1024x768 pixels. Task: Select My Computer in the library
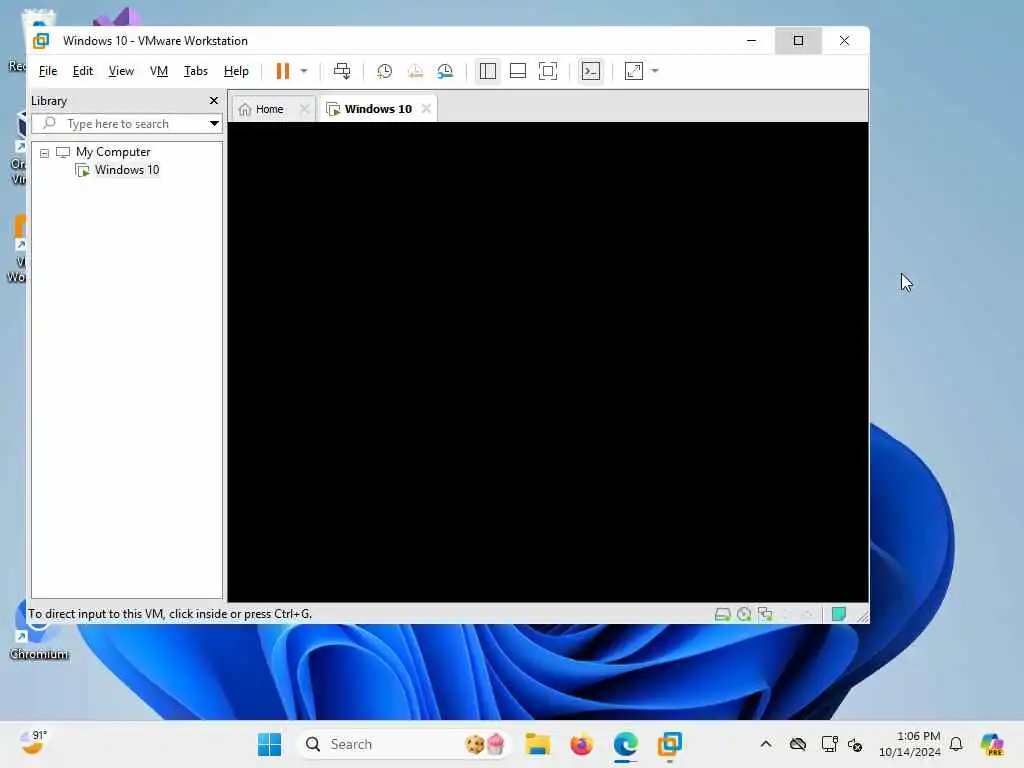point(113,152)
